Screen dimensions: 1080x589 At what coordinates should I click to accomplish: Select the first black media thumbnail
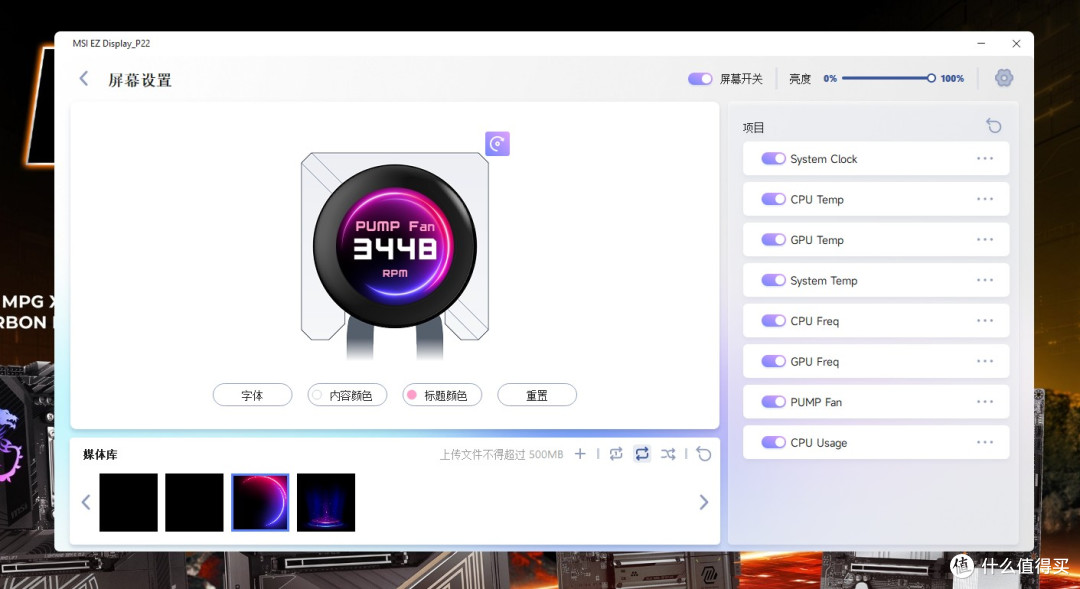(x=128, y=502)
